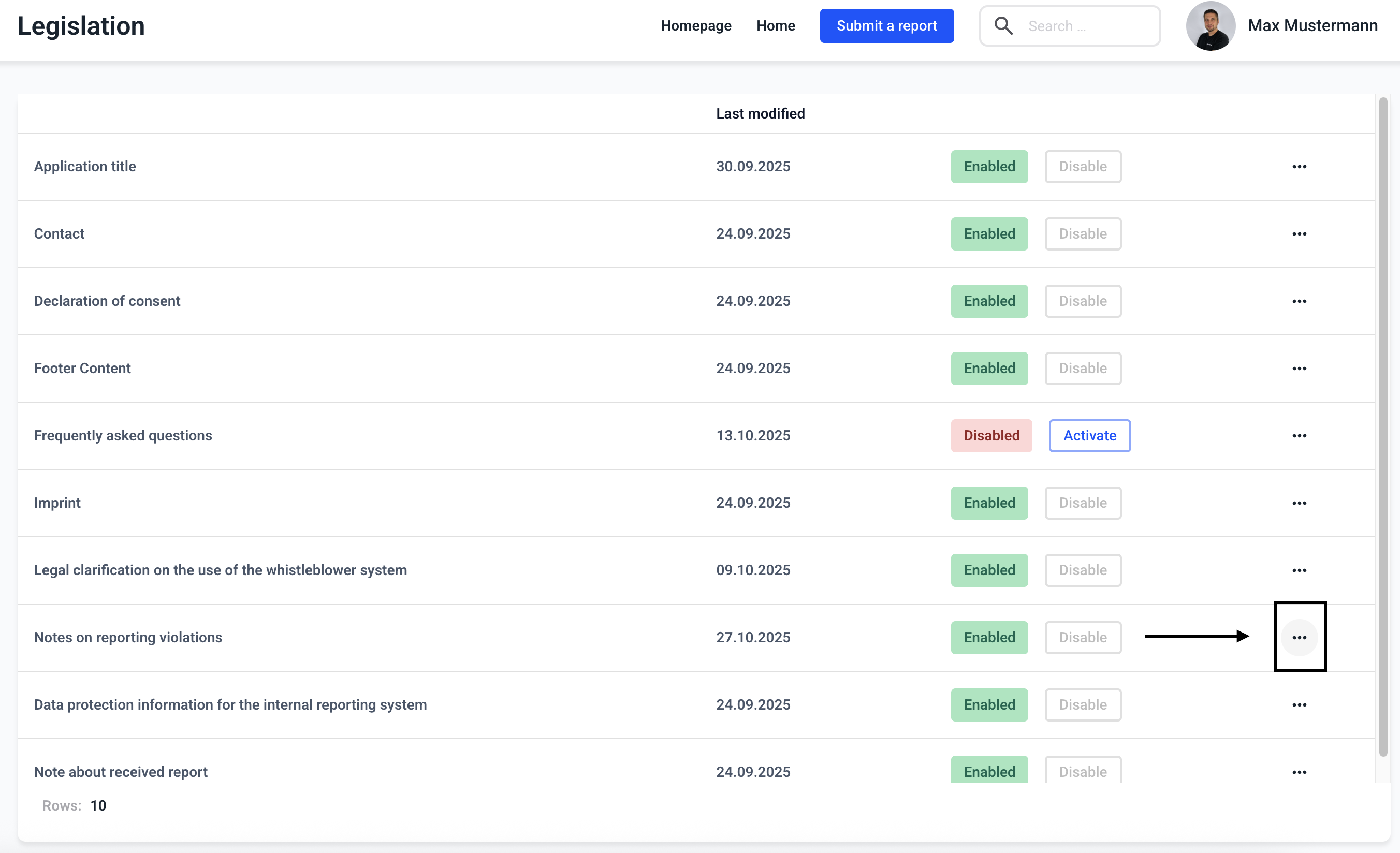Screen dimensions: 1400x853
Task: Go to the Homepage nav item
Action: pyautogui.click(x=695, y=25)
